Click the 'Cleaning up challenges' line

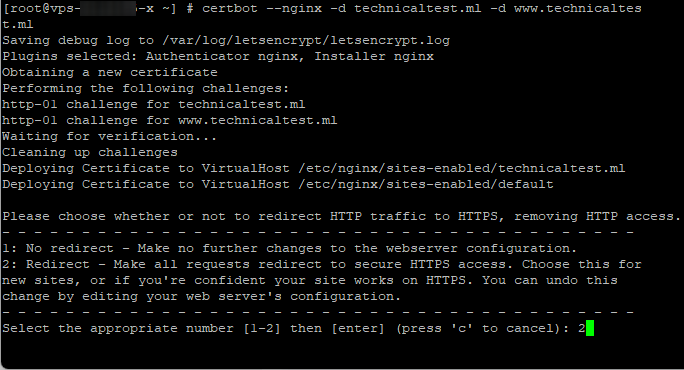point(90,152)
